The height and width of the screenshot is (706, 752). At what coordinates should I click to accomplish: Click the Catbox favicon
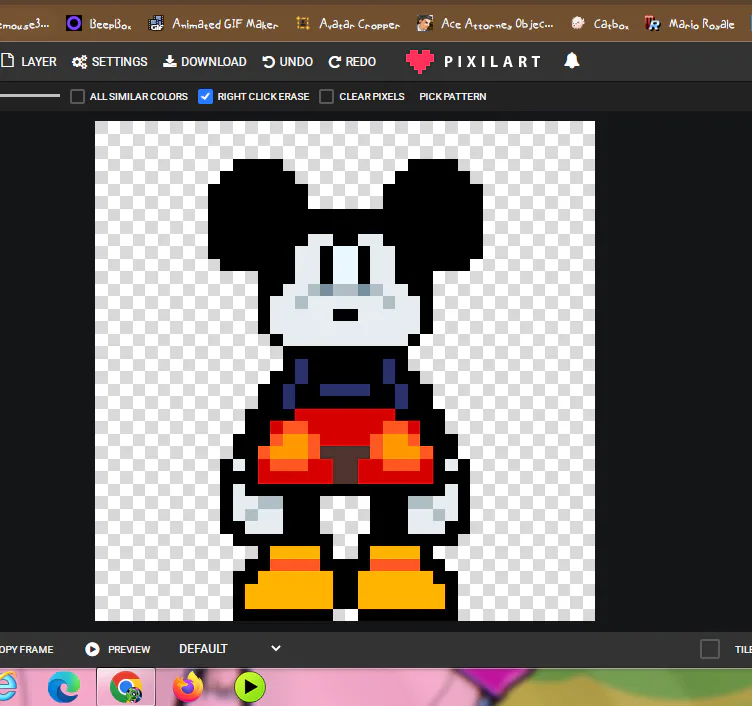coord(578,23)
